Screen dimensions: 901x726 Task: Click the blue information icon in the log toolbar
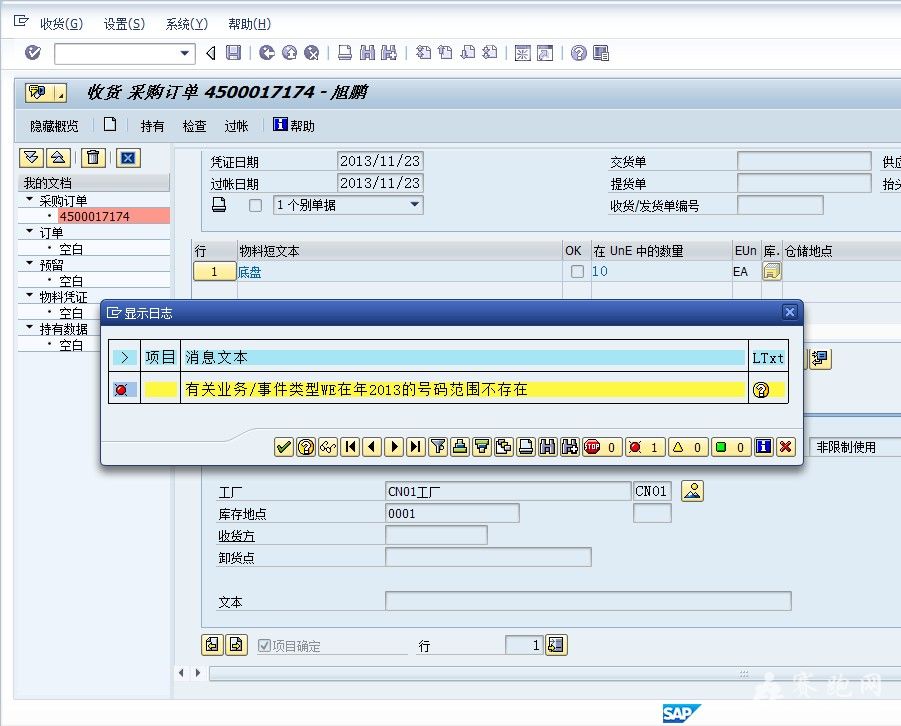(x=763, y=447)
